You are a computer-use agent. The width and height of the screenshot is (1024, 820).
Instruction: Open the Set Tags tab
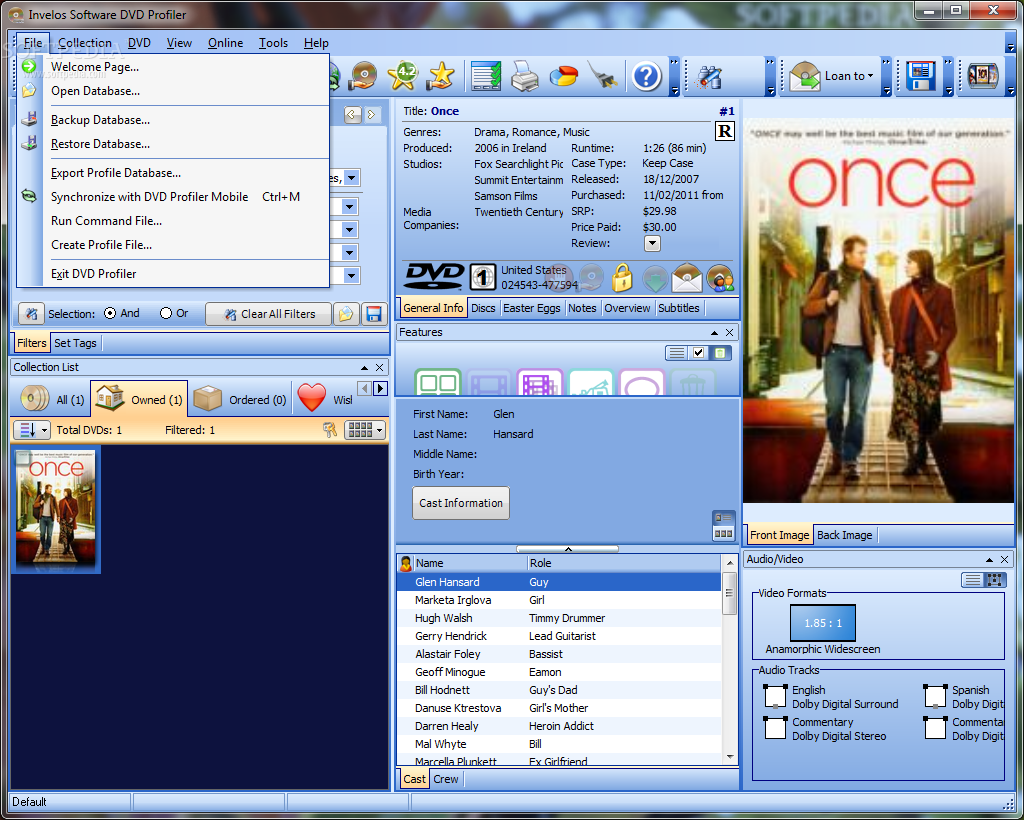(x=75, y=343)
